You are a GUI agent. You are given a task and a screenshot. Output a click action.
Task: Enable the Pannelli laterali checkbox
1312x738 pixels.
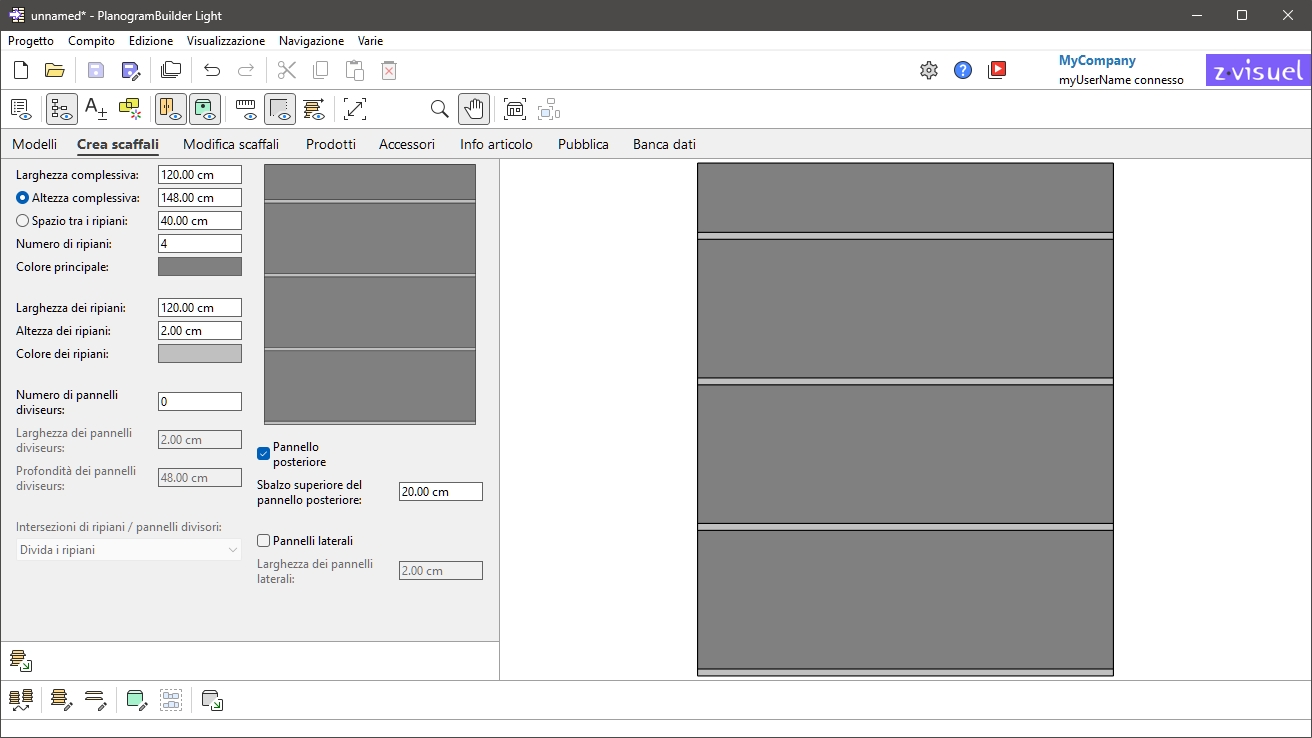point(264,541)
